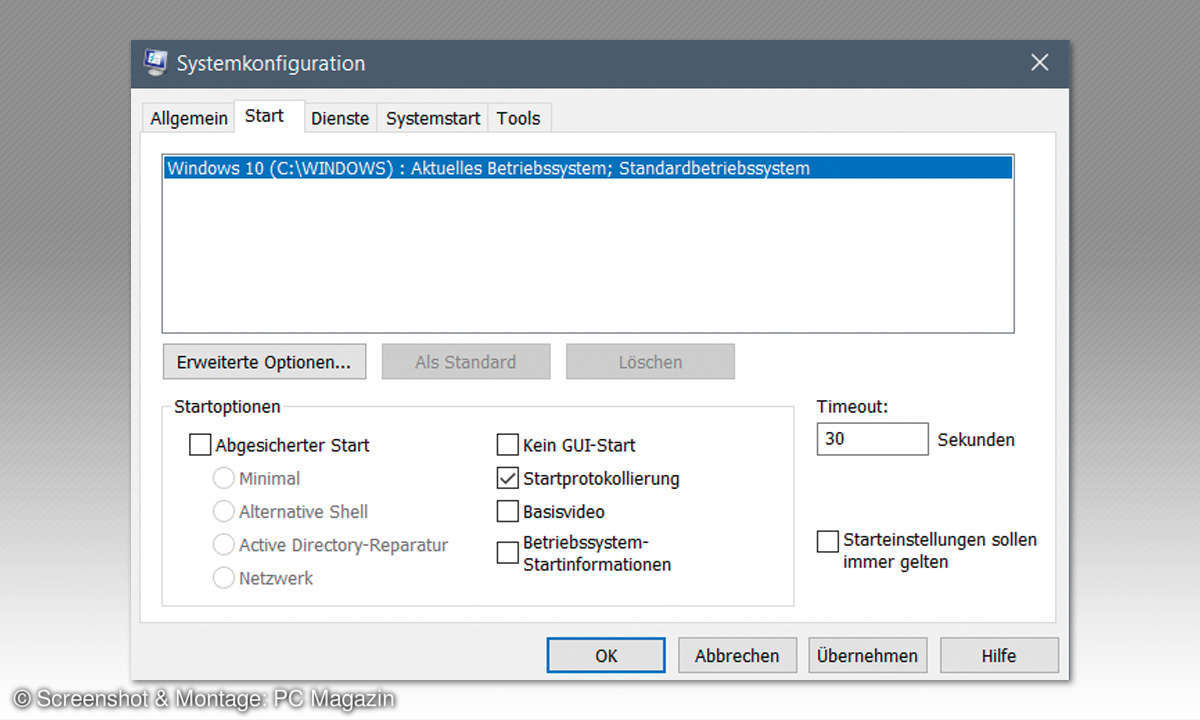Click the Löschen button
The width and height of the screenshot is (1200, 720).
point(650,362)
